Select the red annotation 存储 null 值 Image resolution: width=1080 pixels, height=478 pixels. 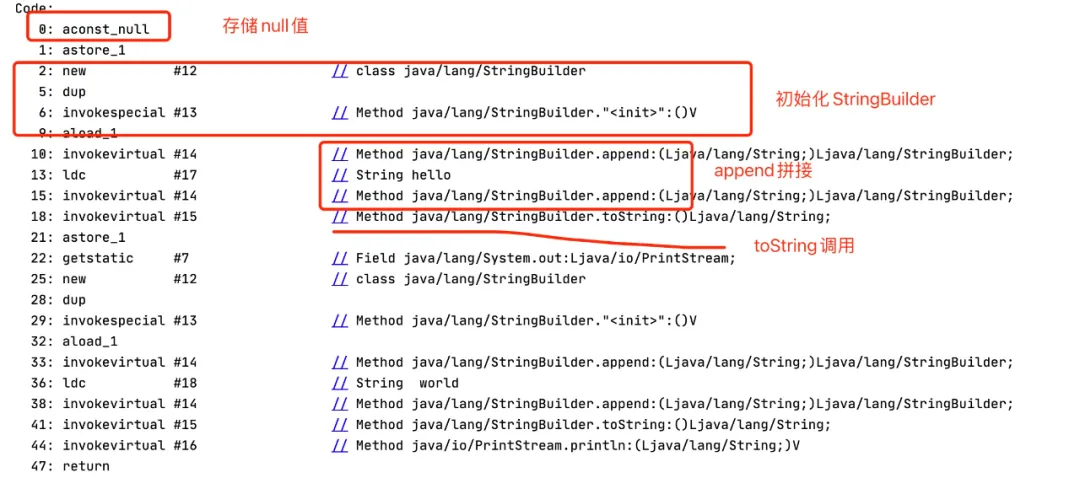point(264,27)
